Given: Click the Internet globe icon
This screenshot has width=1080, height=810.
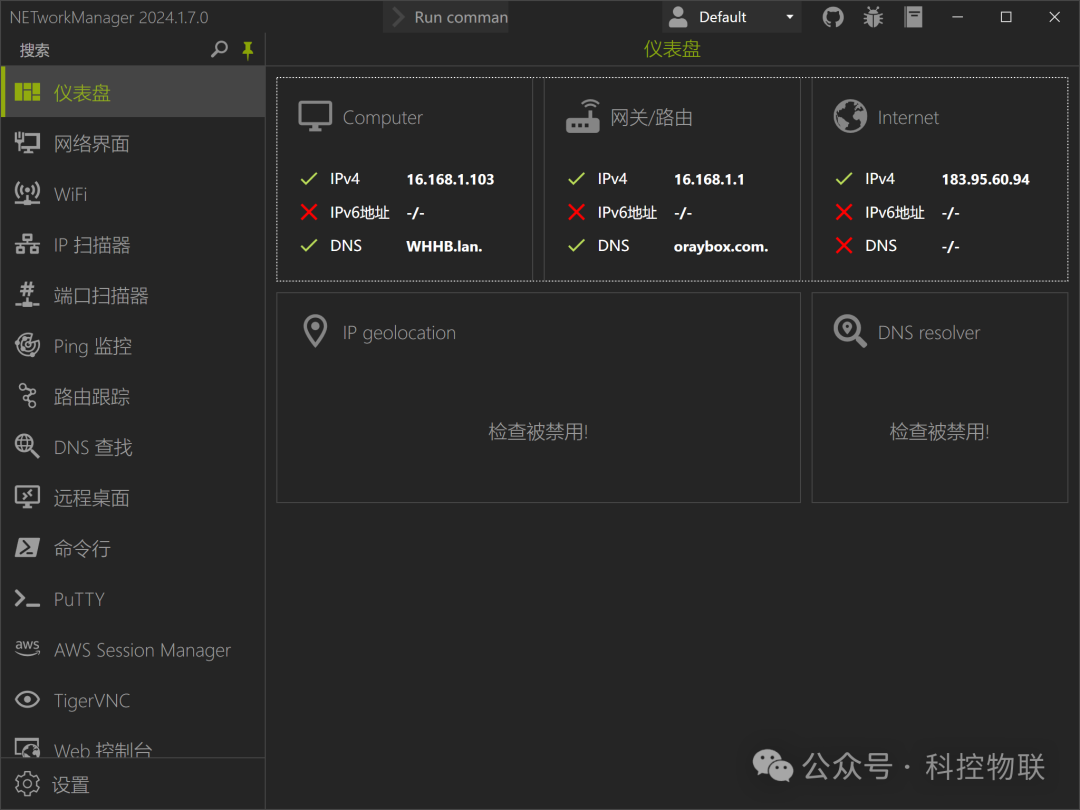Looking at the screenshot, I should [x=850, y=116].
